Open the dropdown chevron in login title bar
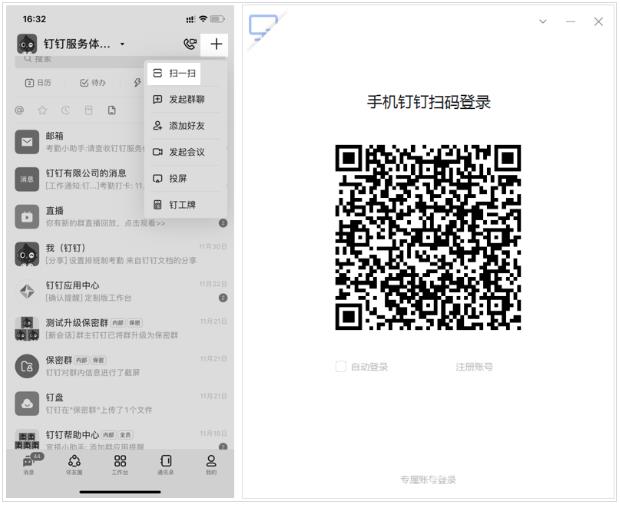The width and height of the screenshot is (620, 505). 543,22
